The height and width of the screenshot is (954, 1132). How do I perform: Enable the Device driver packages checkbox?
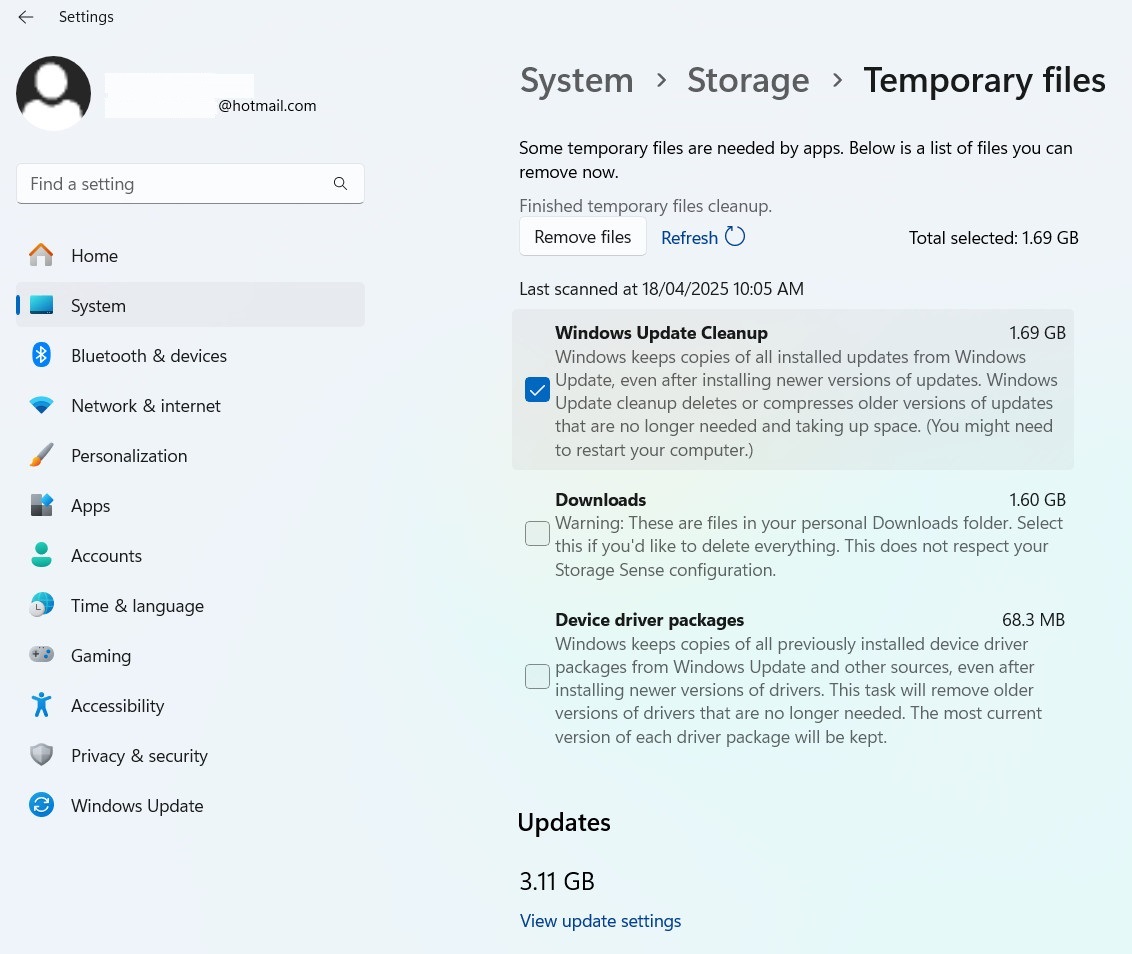click(537, 677)
